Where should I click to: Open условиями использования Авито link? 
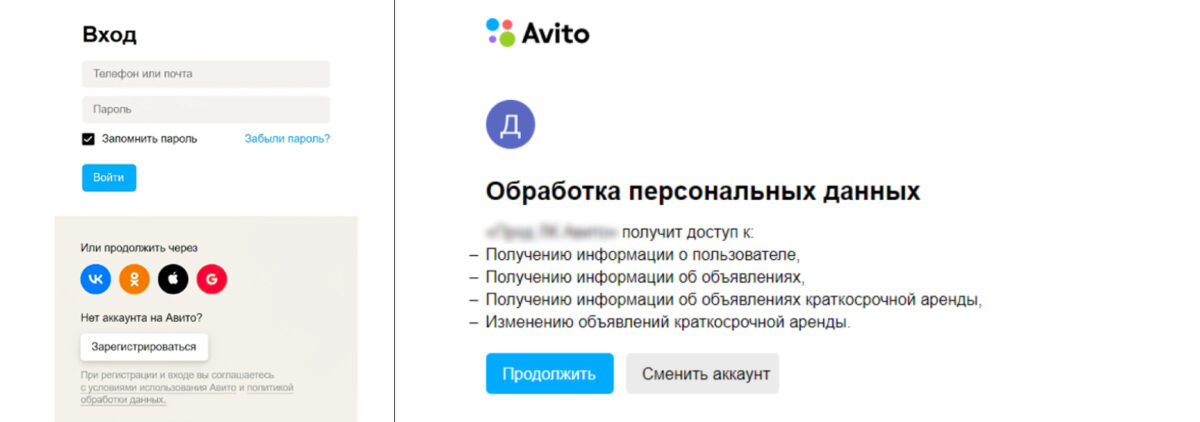tap(158, 387)
